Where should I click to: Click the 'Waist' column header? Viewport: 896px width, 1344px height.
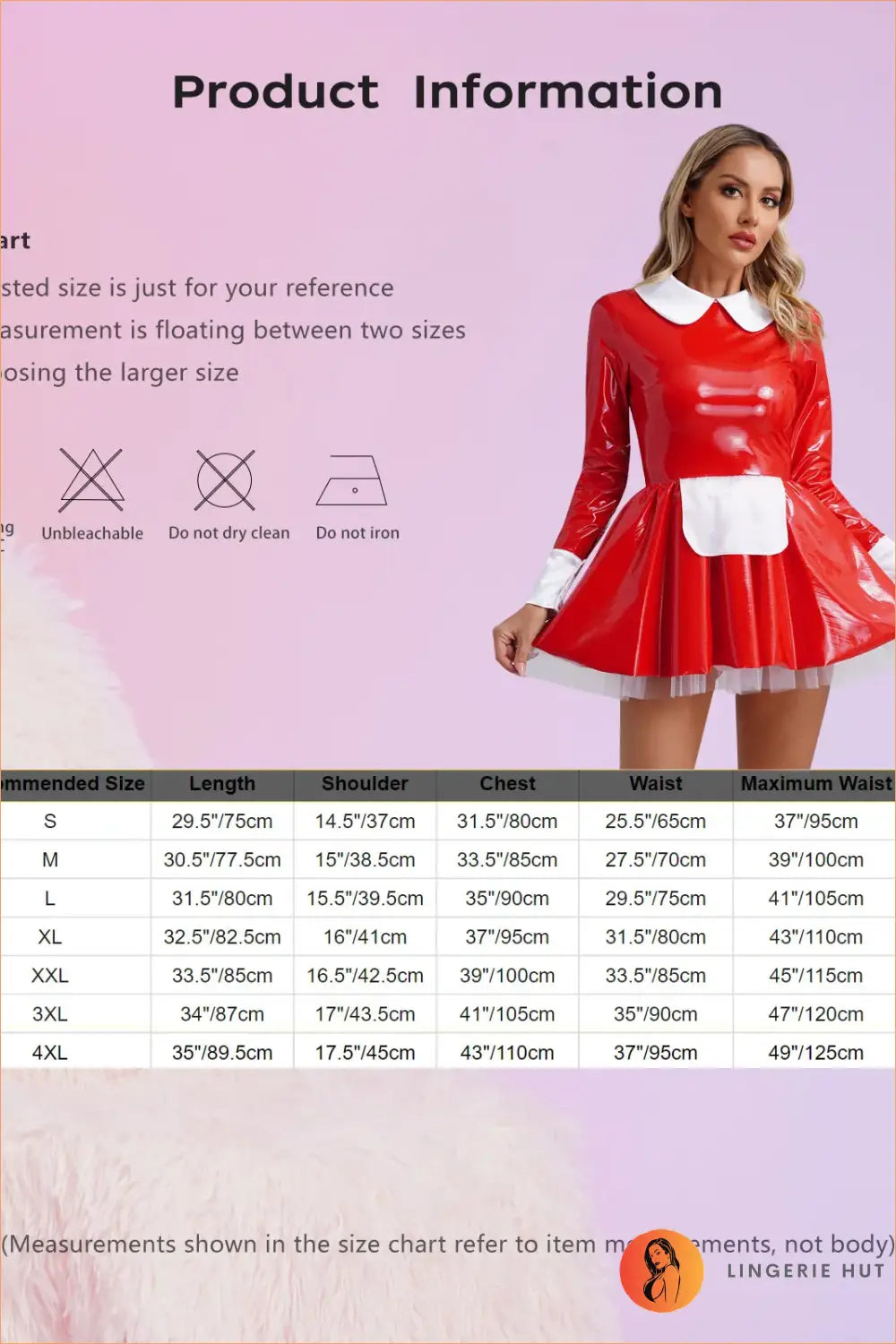(656, 784)
